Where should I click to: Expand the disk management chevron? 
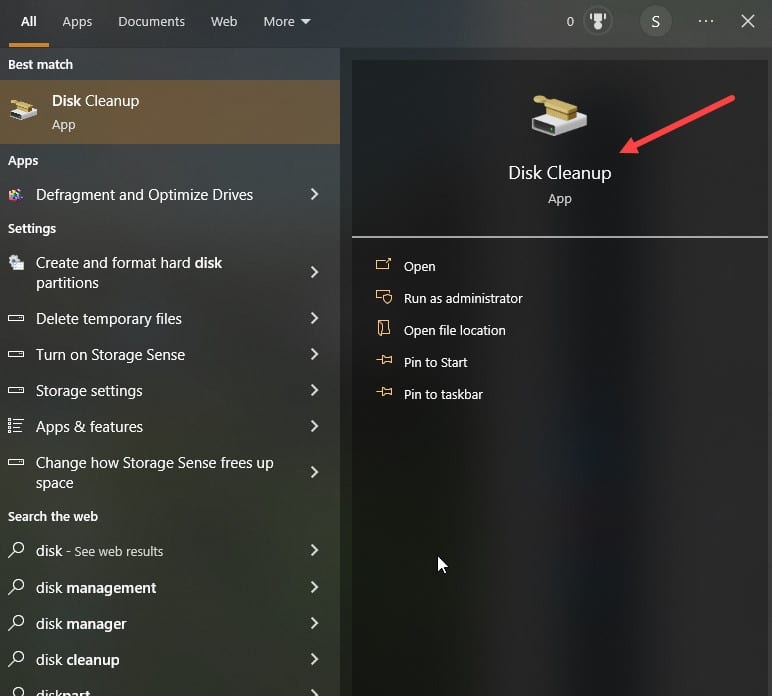314,587
